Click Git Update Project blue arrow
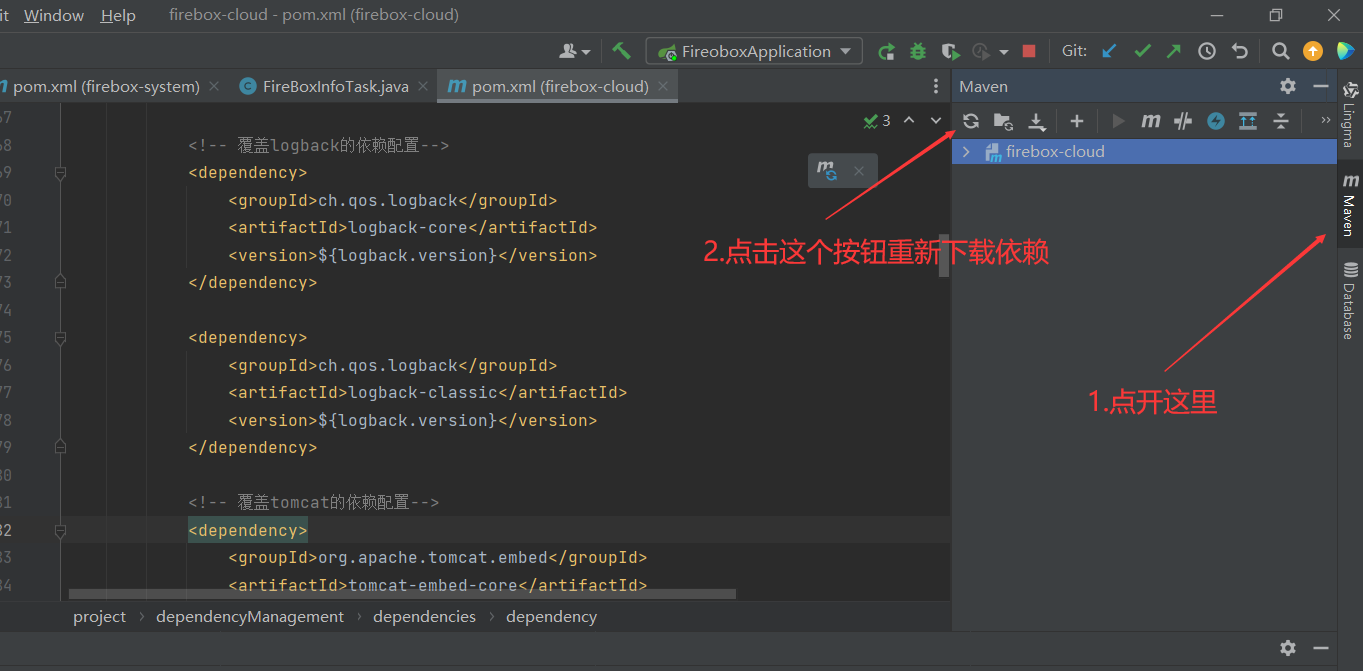Screen dimensions: 1363x671 coord(1108,51)
